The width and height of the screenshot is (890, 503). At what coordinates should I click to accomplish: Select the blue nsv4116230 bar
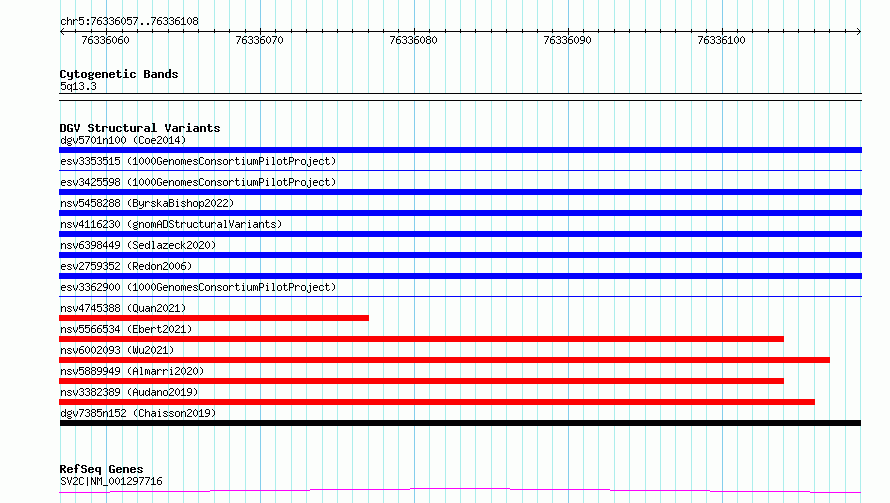(460, 234)
